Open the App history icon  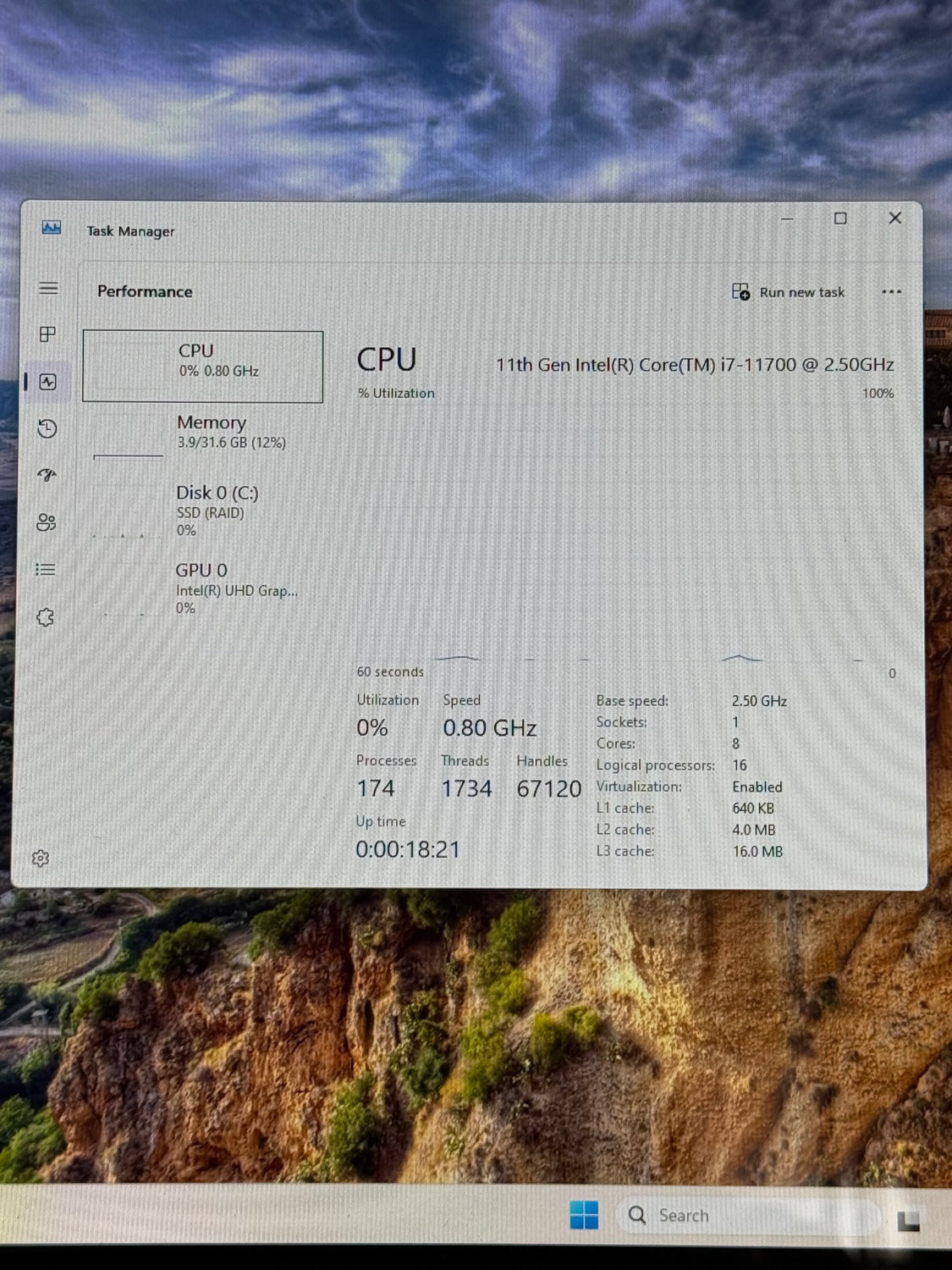(x=47, y=428)
